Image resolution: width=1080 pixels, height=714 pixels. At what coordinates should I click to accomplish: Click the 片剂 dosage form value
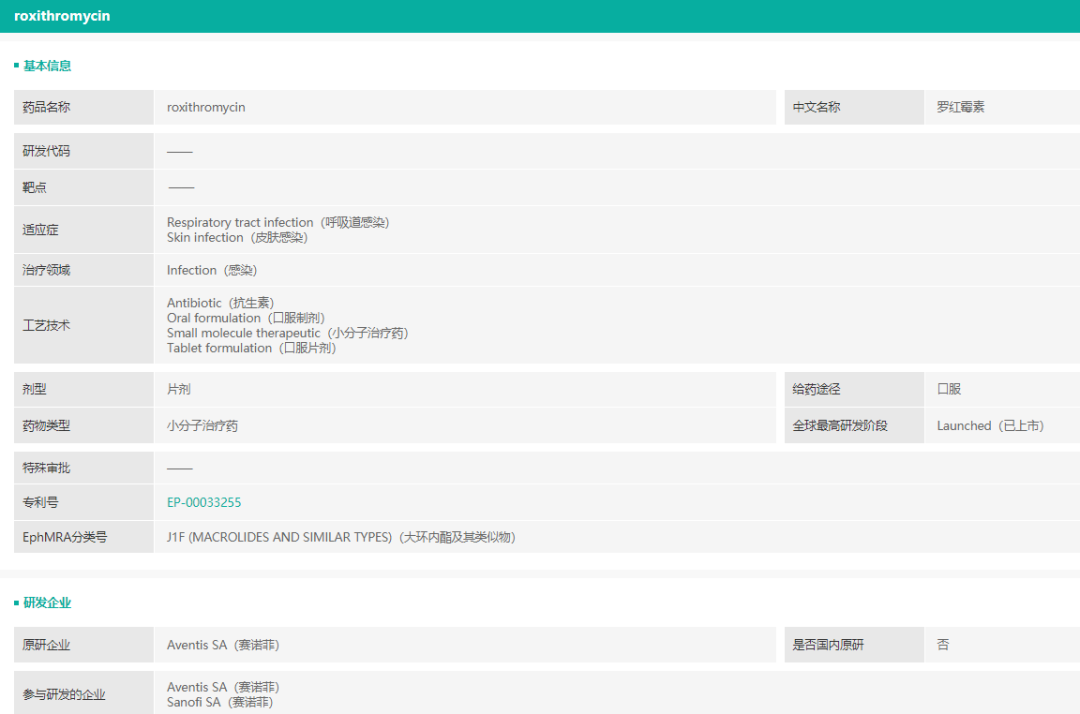tap(179, 389)
